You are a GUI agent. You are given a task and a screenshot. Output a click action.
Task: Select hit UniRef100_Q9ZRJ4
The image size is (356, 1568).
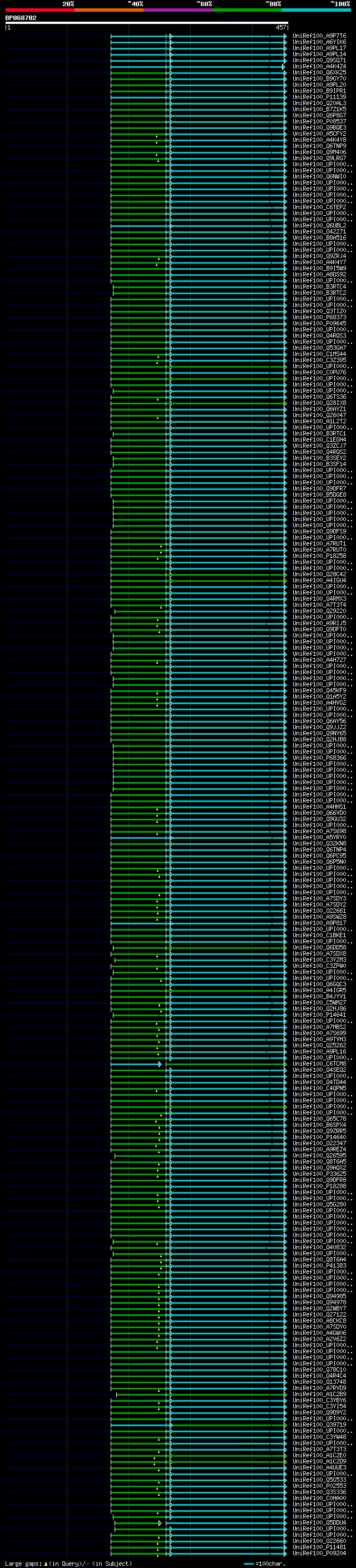319,256
